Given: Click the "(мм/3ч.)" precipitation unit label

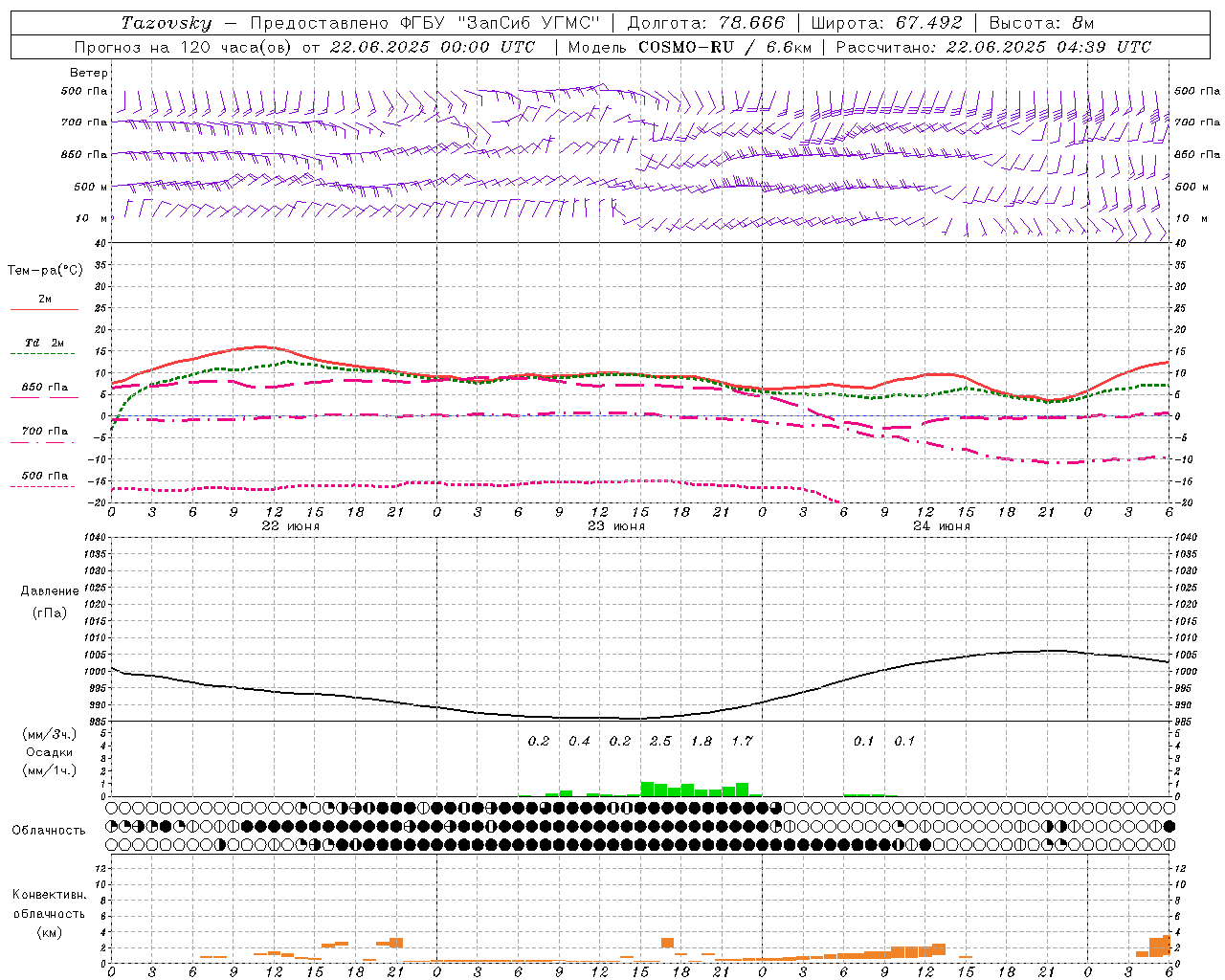Looking at the screenshot, I should (50, 734).
